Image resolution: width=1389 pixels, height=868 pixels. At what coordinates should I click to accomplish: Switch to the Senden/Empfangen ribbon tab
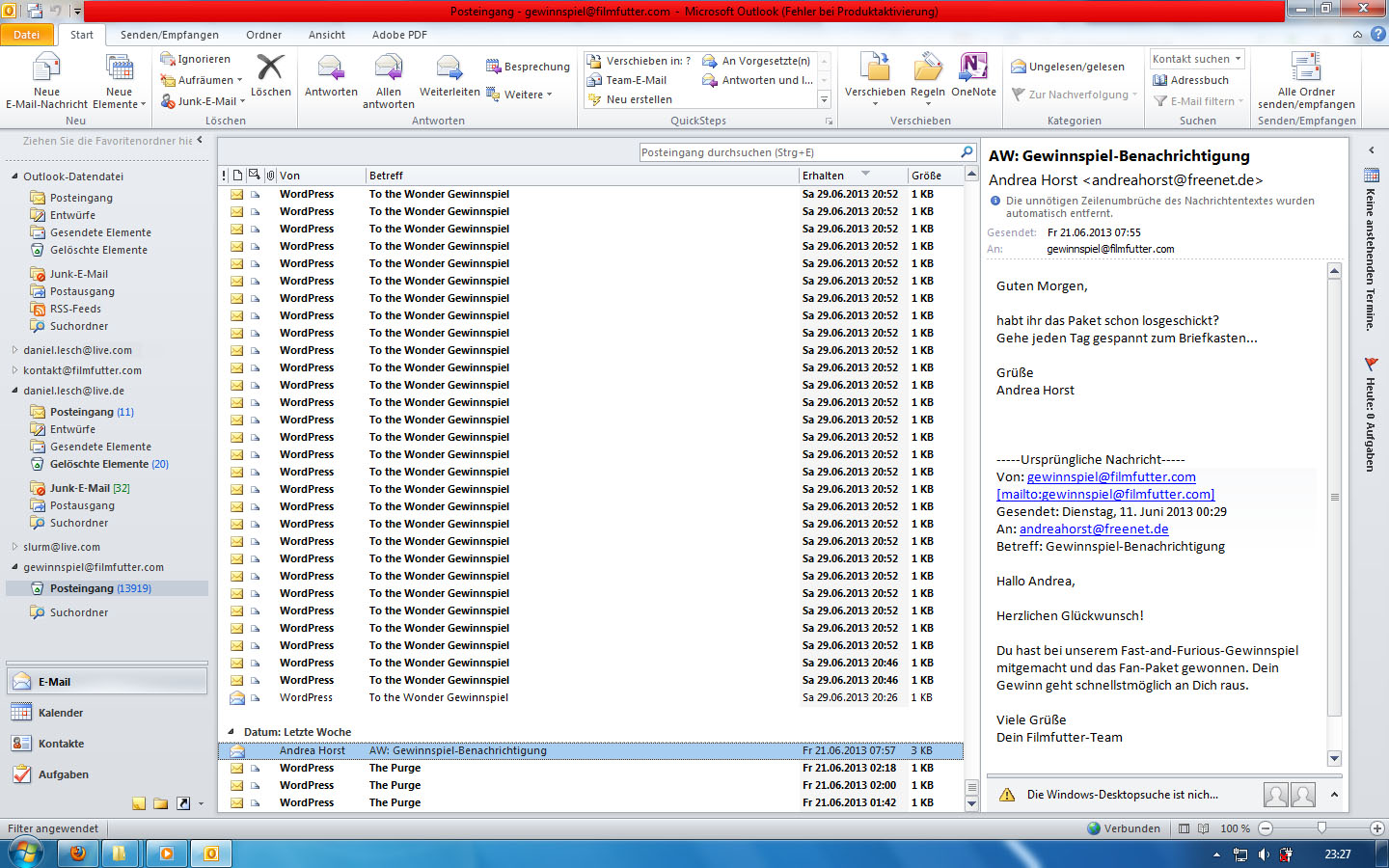[x=169, y=35]
